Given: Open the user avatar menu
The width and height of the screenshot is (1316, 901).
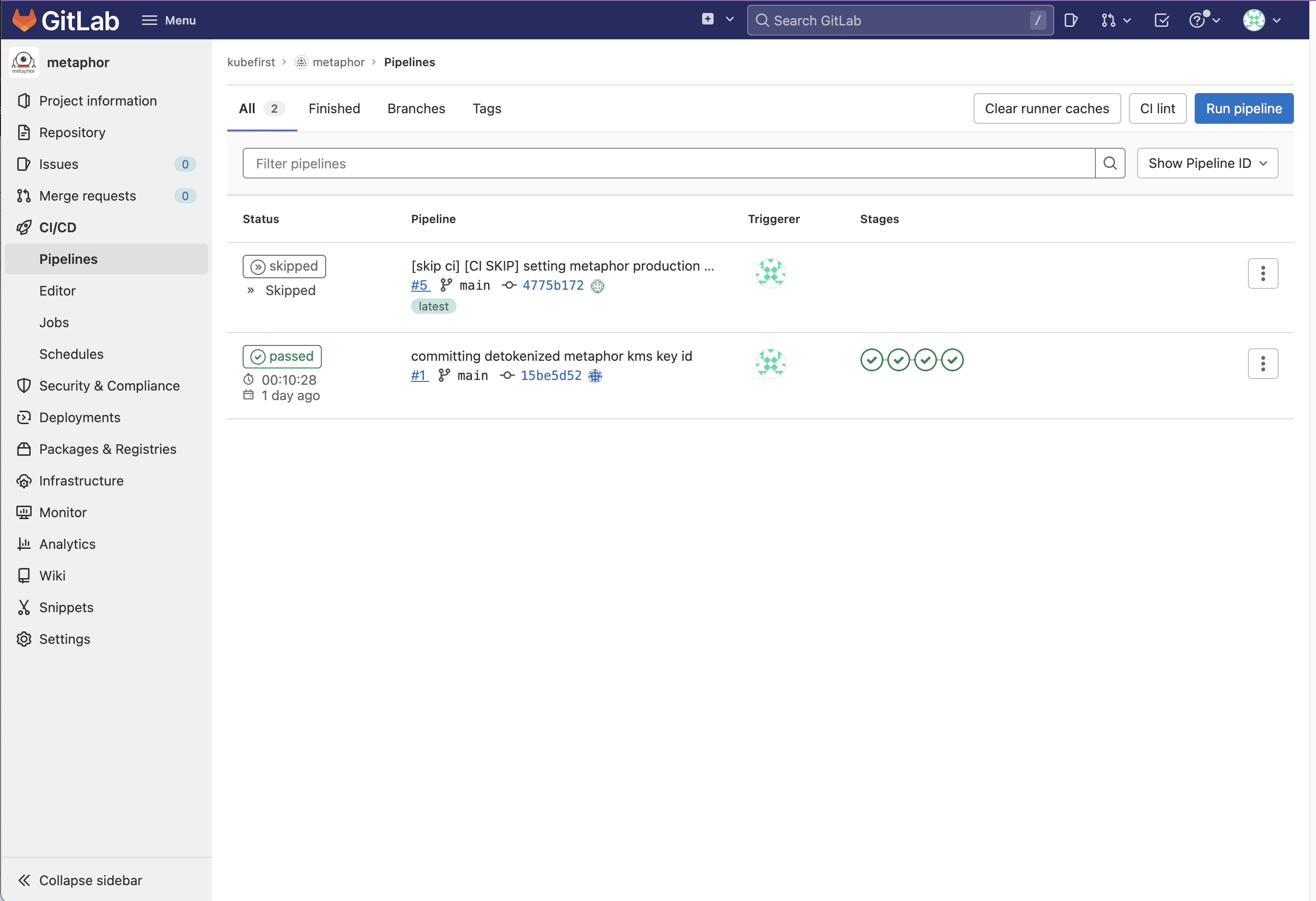Looking at the screenshot, I should point(1261,20).
